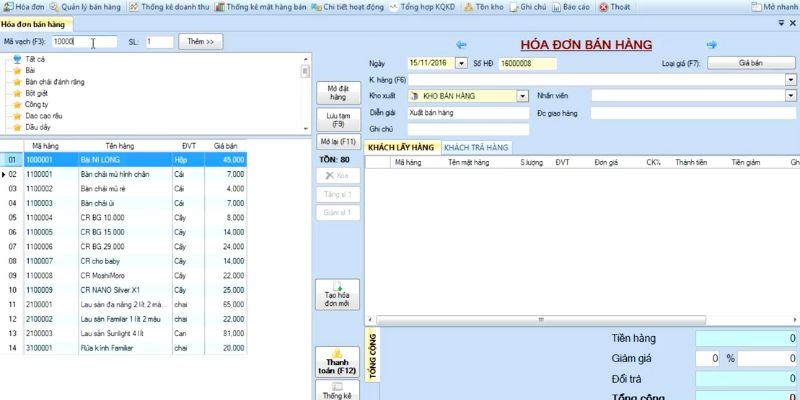
Task: Select product Rửa kính Familiar
Action: click(x=123, y=347)
